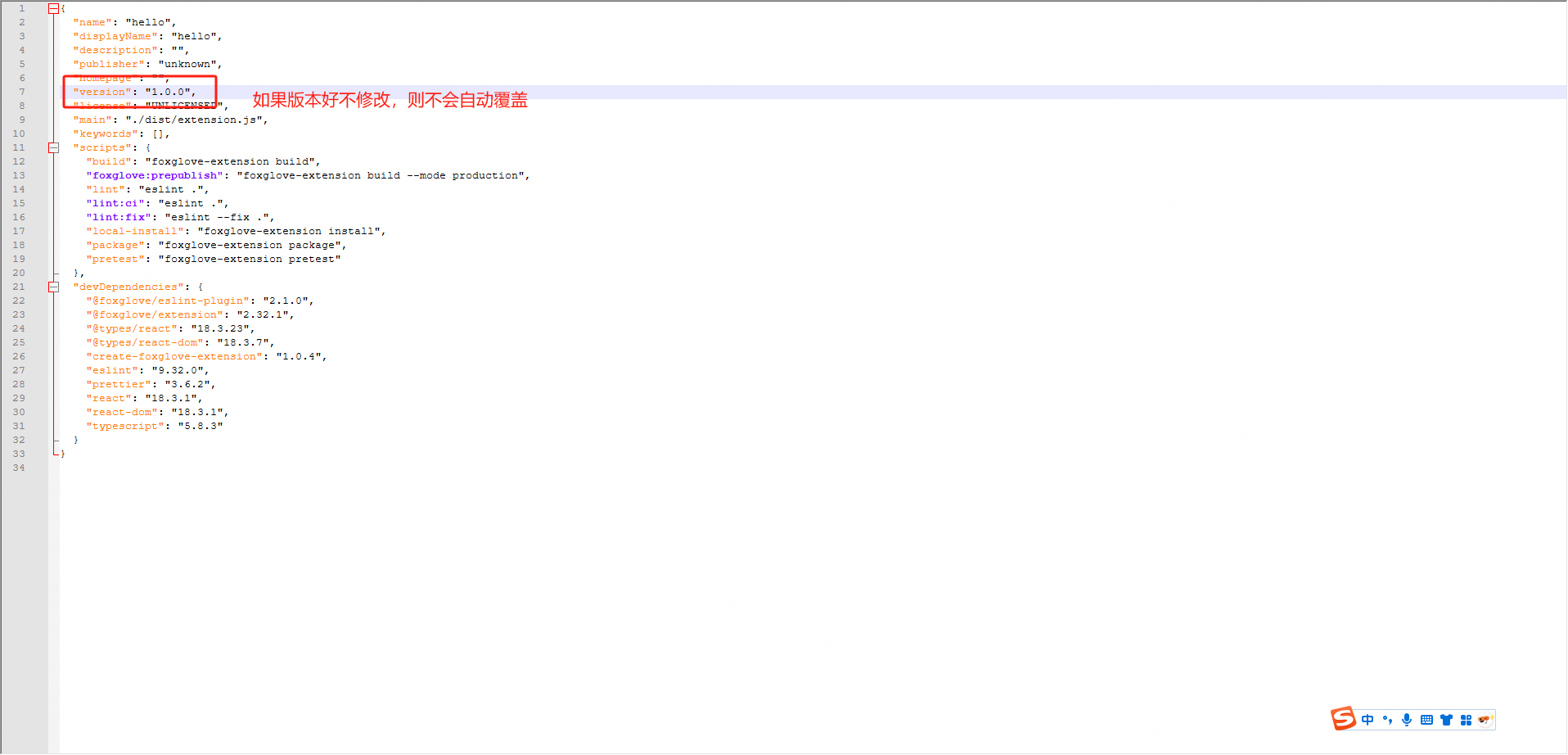Click the "unknown" publisher value

[x=187, y=64]
